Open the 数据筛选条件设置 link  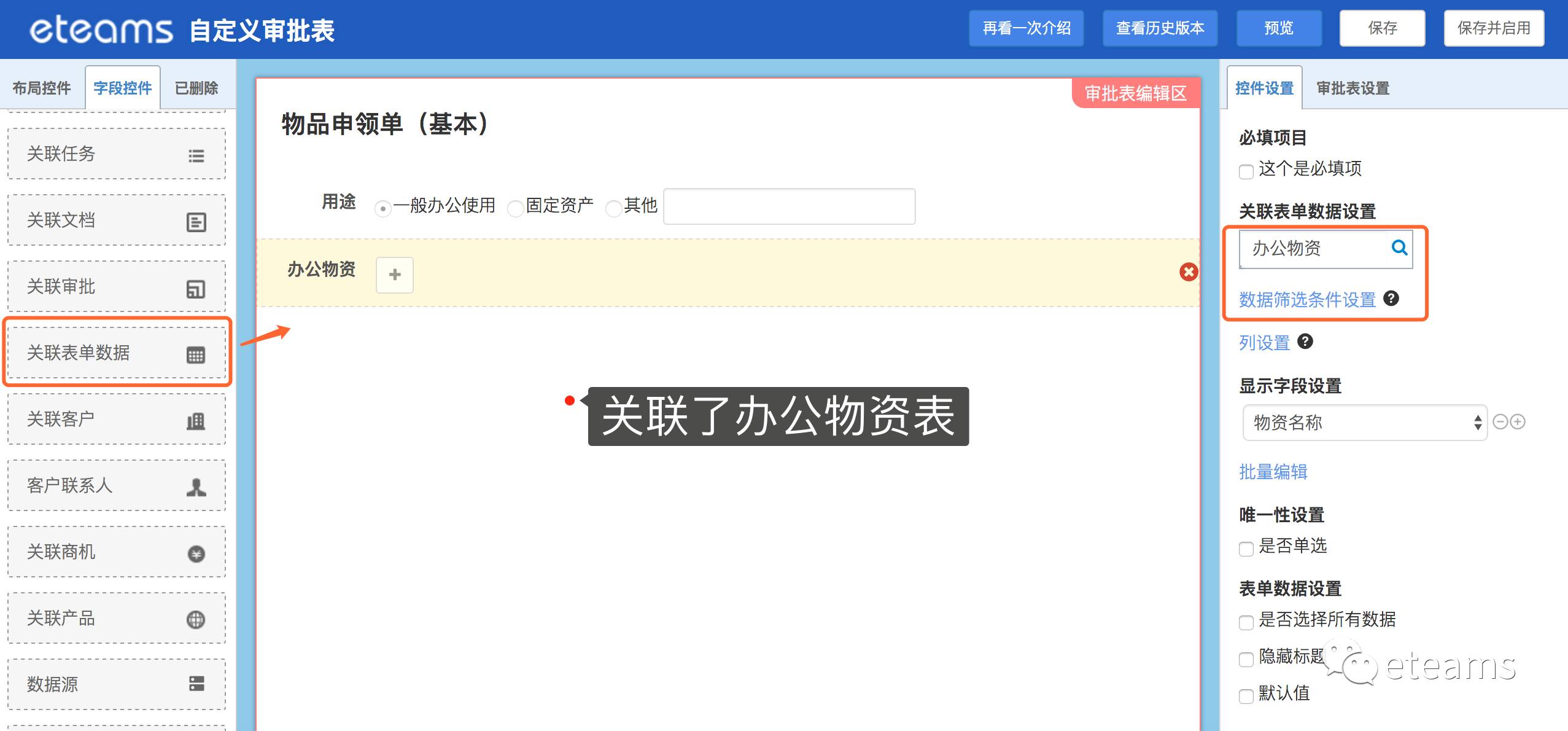coord(1307,300)
